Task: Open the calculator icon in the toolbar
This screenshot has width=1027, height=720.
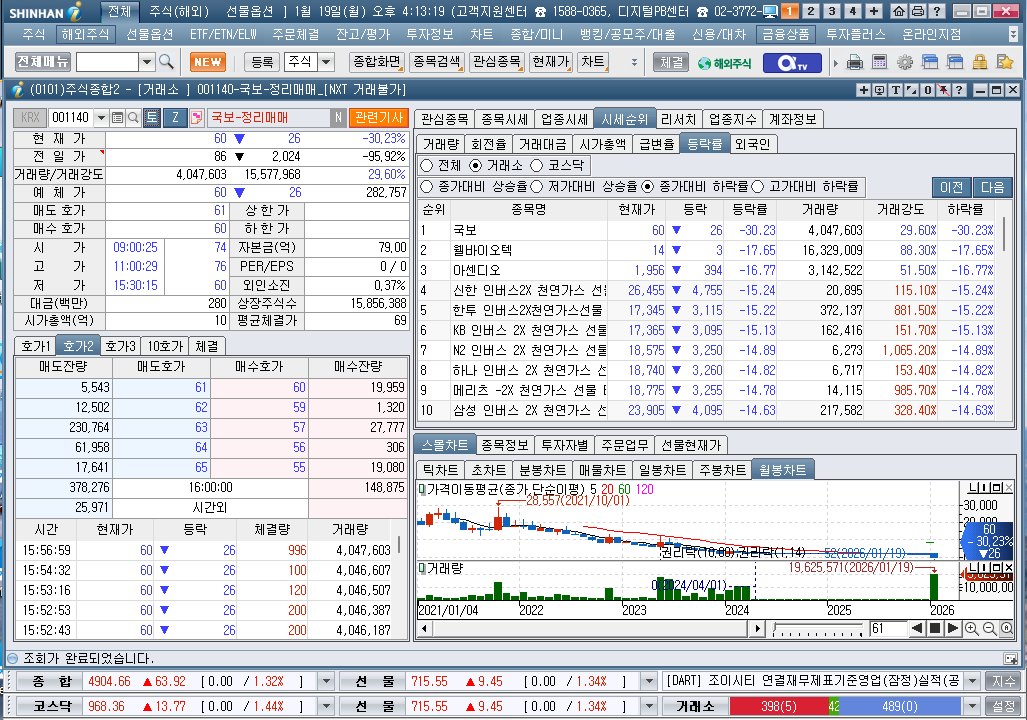Action: (880, 62)
